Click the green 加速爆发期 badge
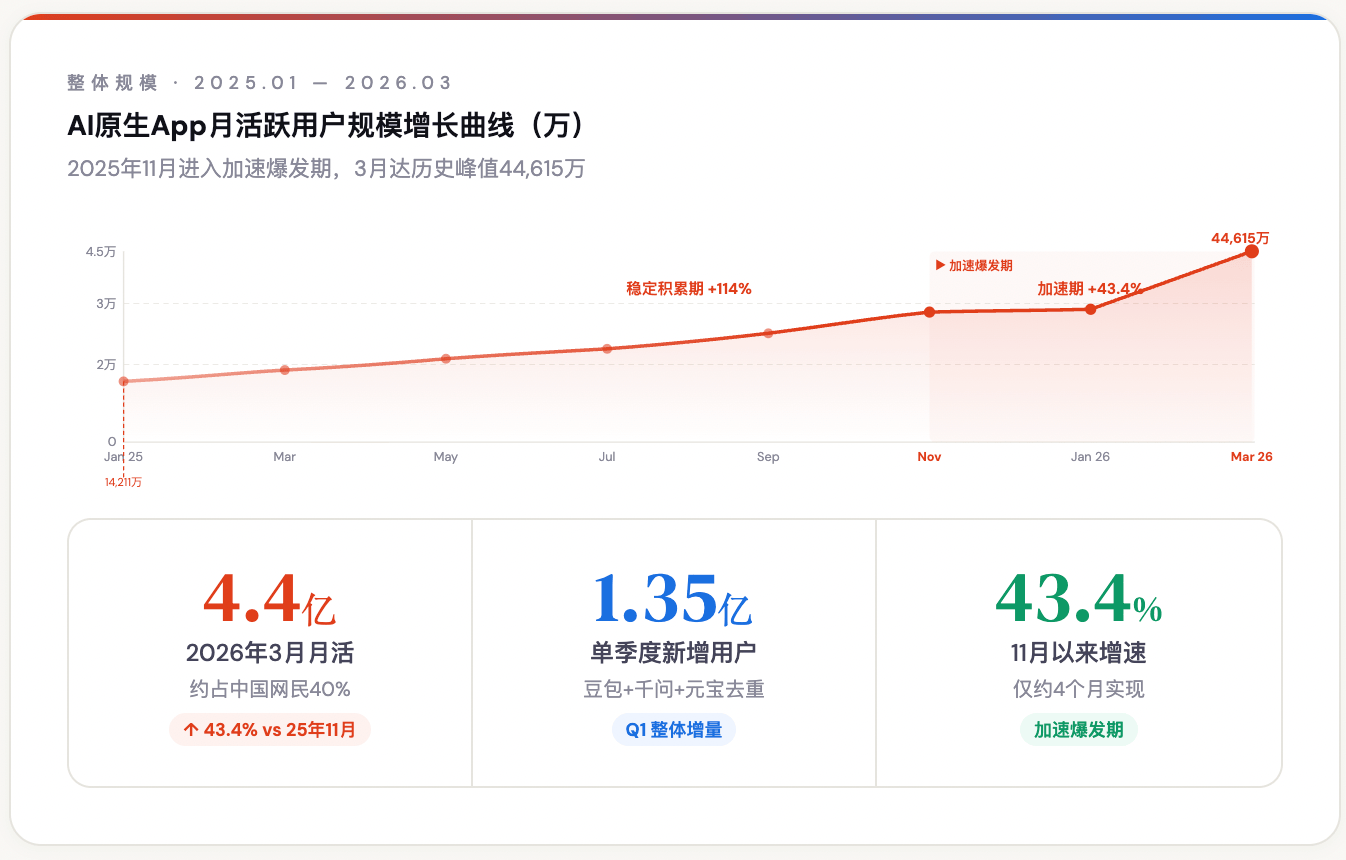The image size is (1346, 860). tap(1078, 730)
